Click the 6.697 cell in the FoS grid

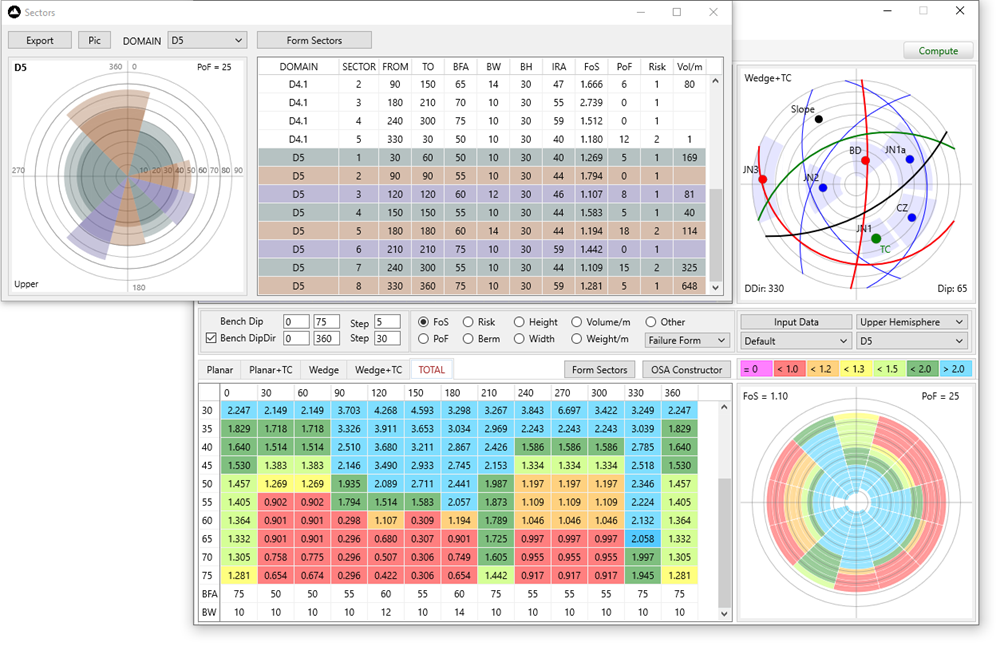[x=569, y=411]
